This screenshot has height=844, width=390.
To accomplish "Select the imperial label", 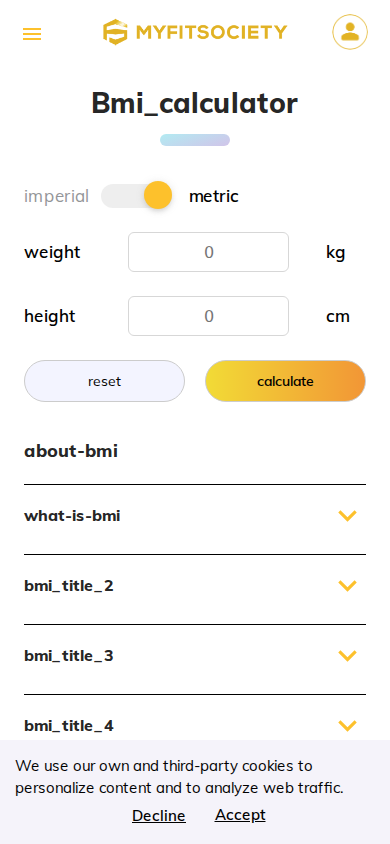I will click(x=56, y=196).
